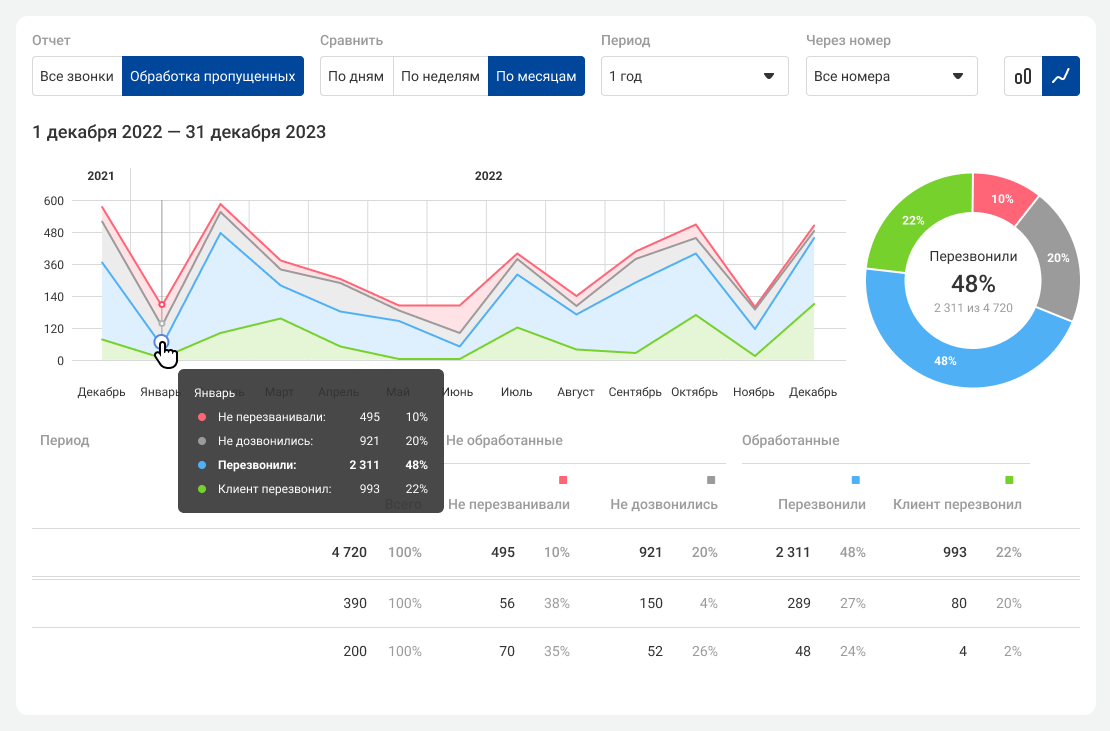Click Не перезванивали column header

point(509,505)
